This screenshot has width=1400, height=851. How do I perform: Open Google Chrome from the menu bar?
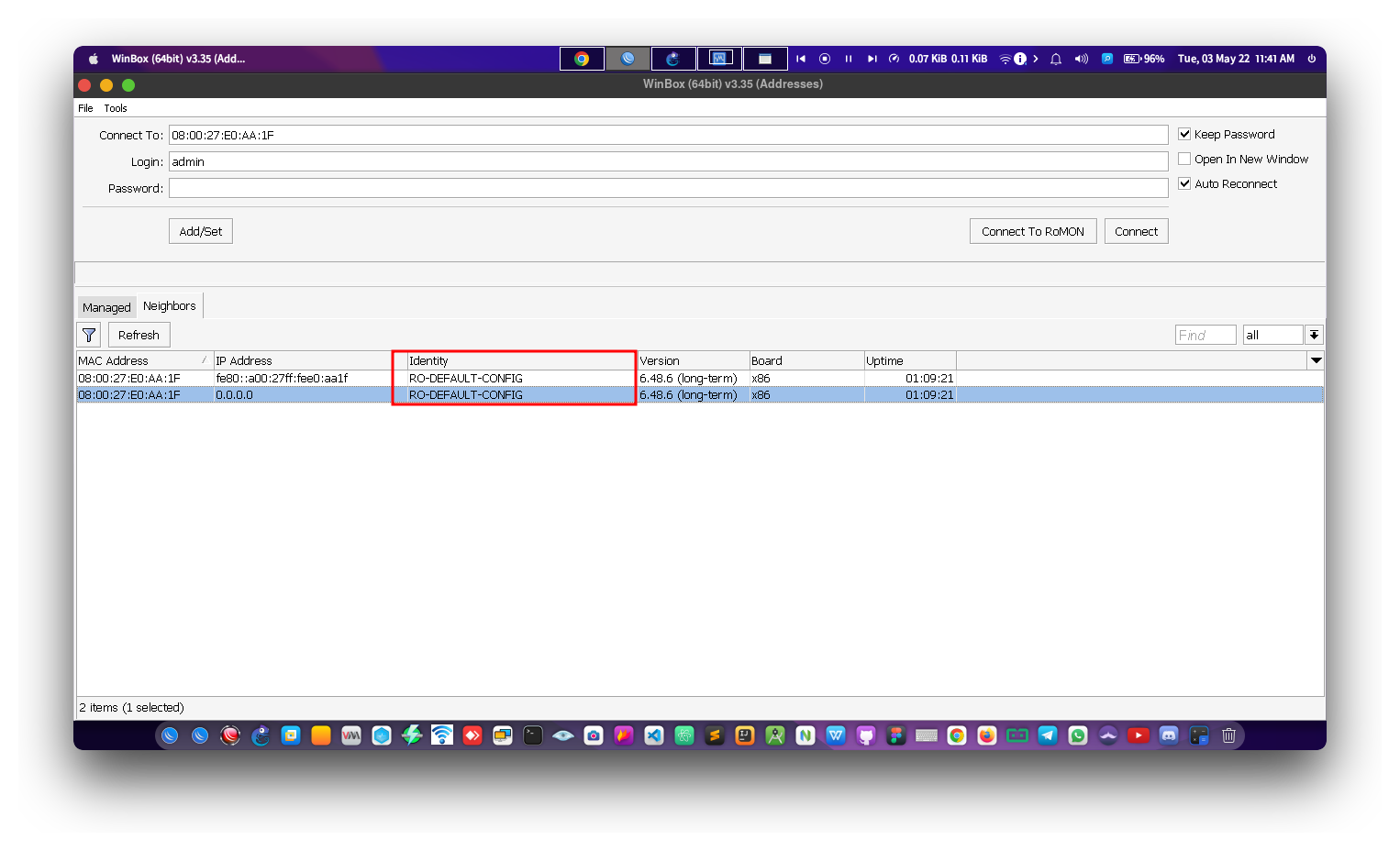[582, 58]
